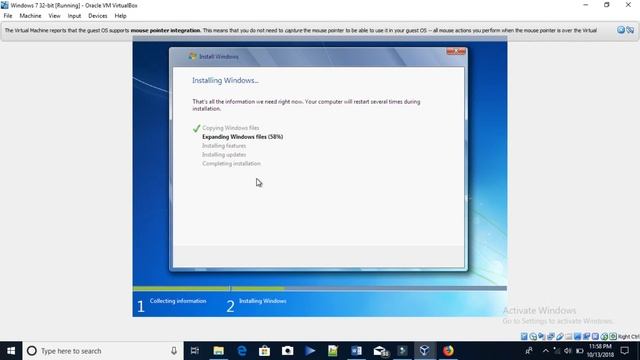Dismiss the mouse pointer integration notification
Screen dimensions: 640x360
(621, 30)
